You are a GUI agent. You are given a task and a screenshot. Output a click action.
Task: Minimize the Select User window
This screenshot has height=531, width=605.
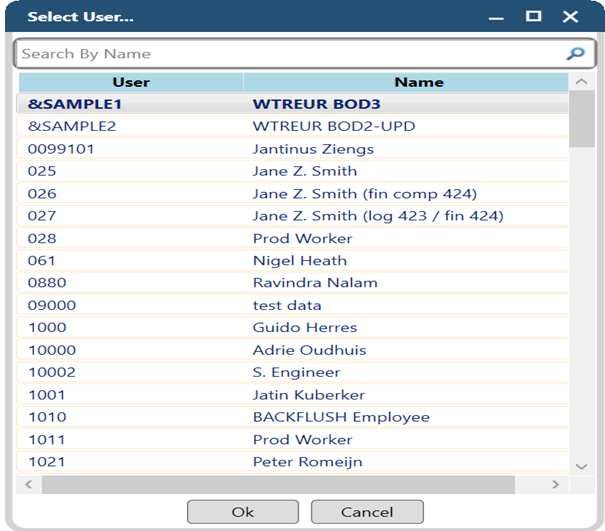click(x=496, y=16)
